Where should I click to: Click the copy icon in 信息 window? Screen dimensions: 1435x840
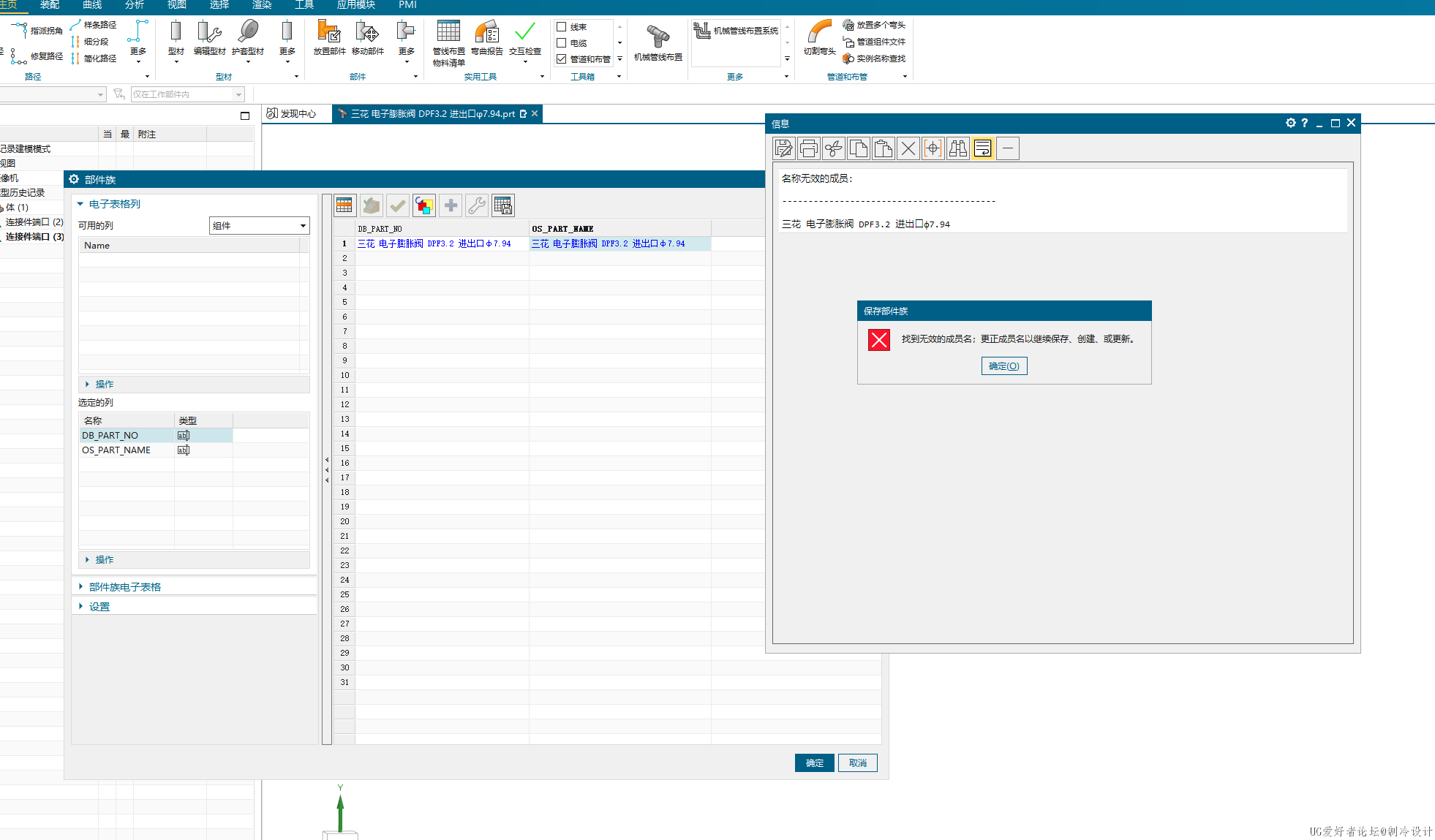coord(859,148)
